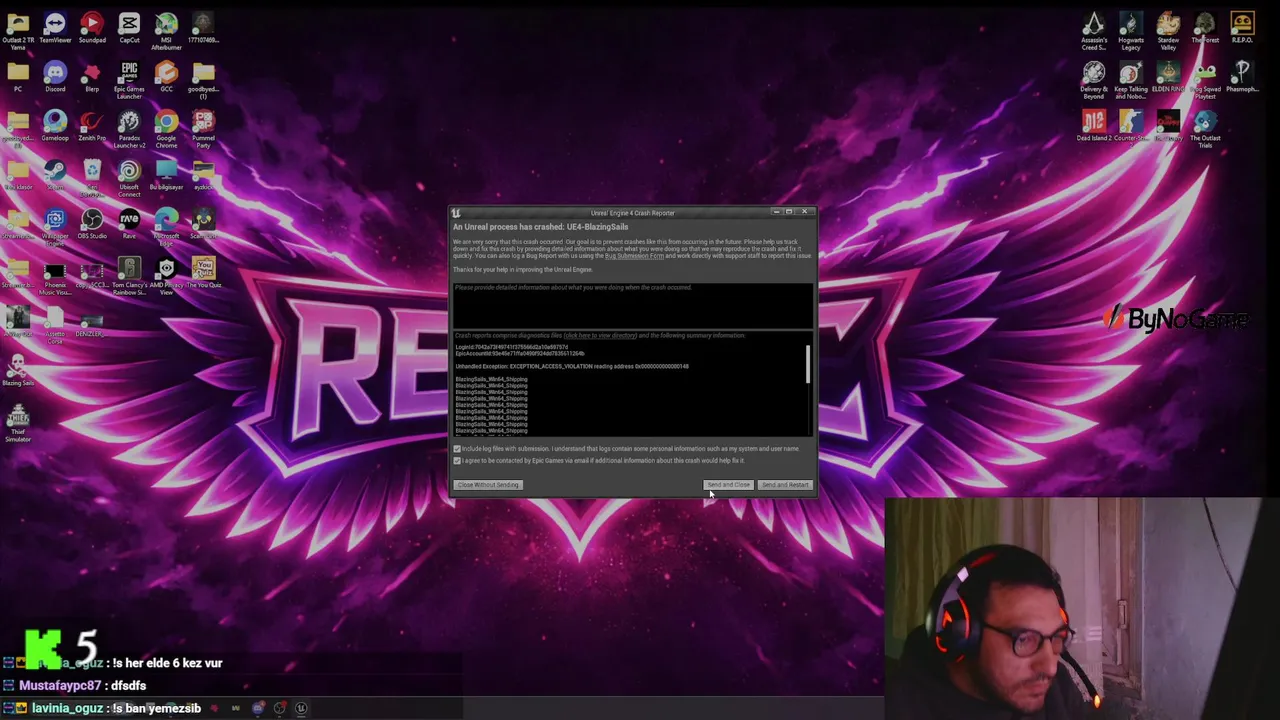The image size is (1280, 720).
Task: Open Blerp desktop icon
Action: [92, 77]
